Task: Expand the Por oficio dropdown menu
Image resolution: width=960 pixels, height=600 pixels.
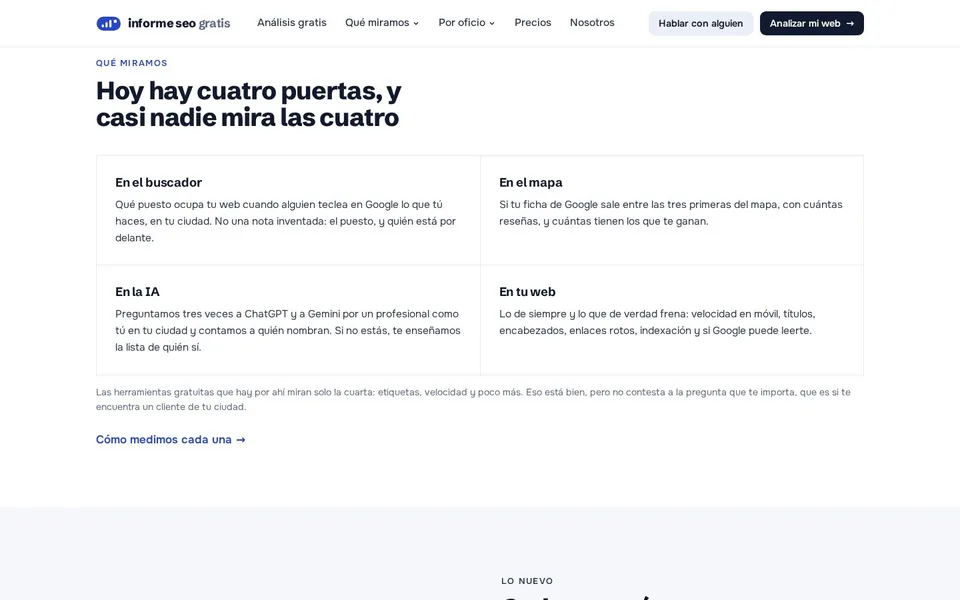Action: 467,23
